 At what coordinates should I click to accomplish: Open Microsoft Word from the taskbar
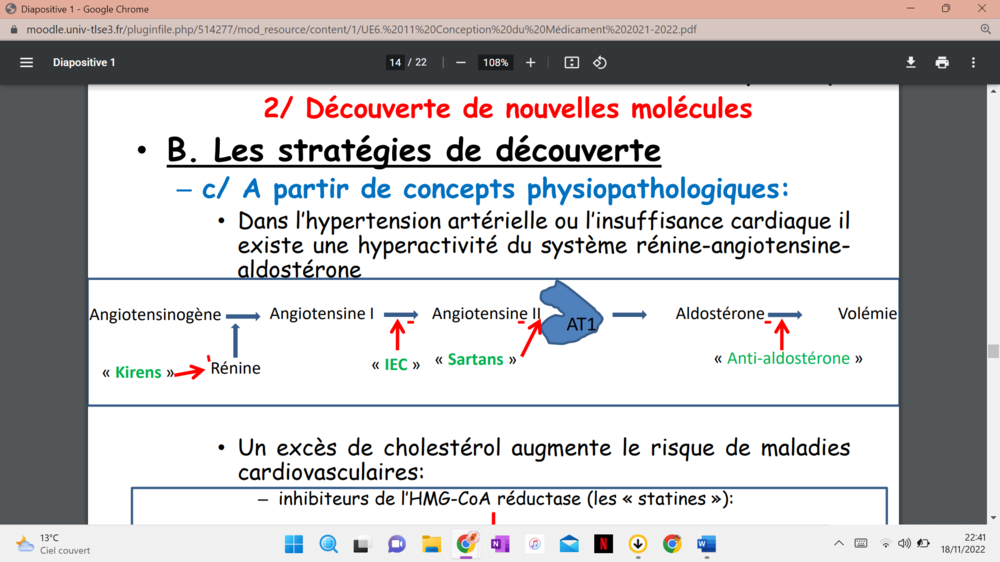click(706, 544)
